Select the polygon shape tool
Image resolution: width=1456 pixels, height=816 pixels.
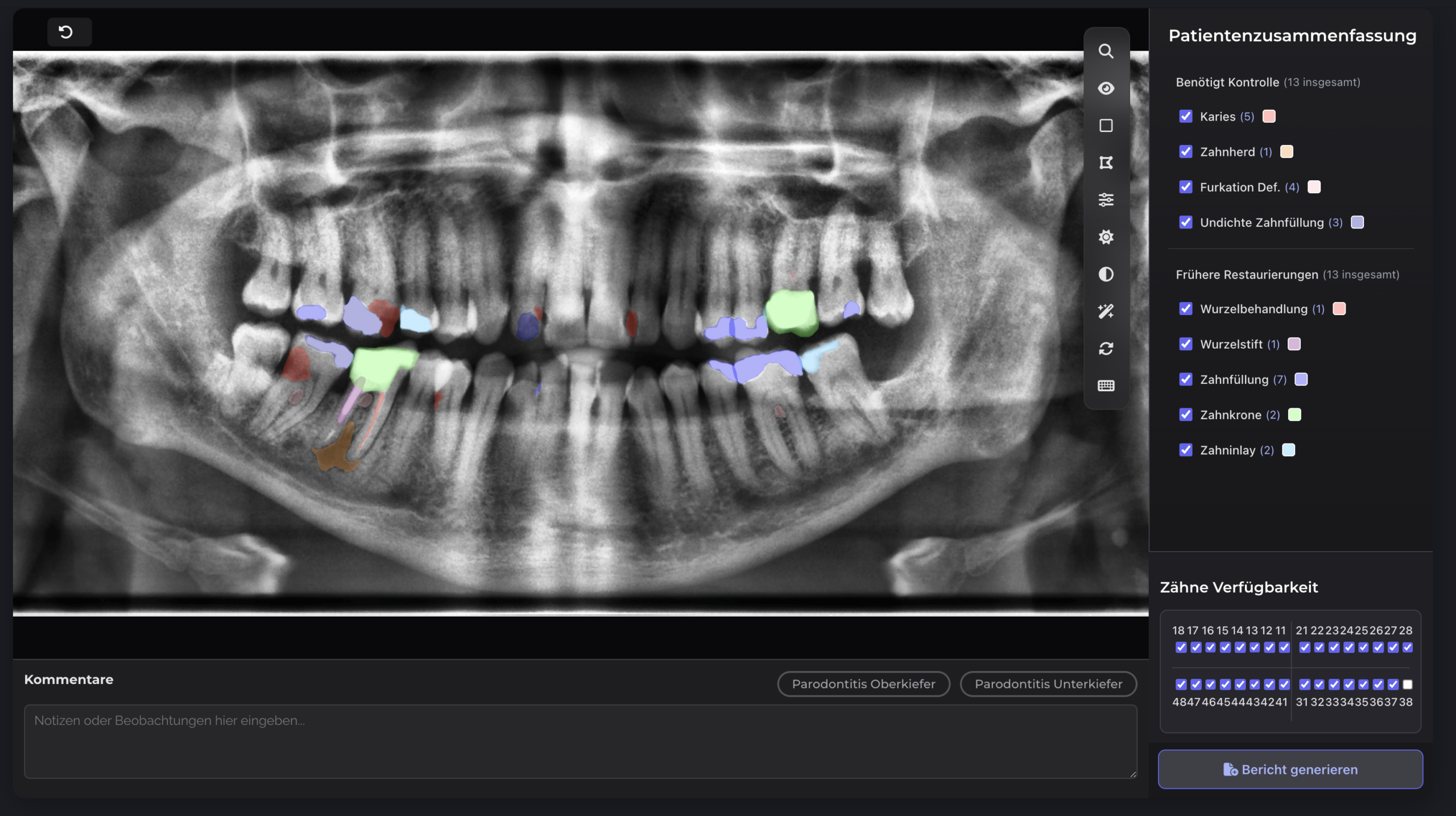(1106, 163)
